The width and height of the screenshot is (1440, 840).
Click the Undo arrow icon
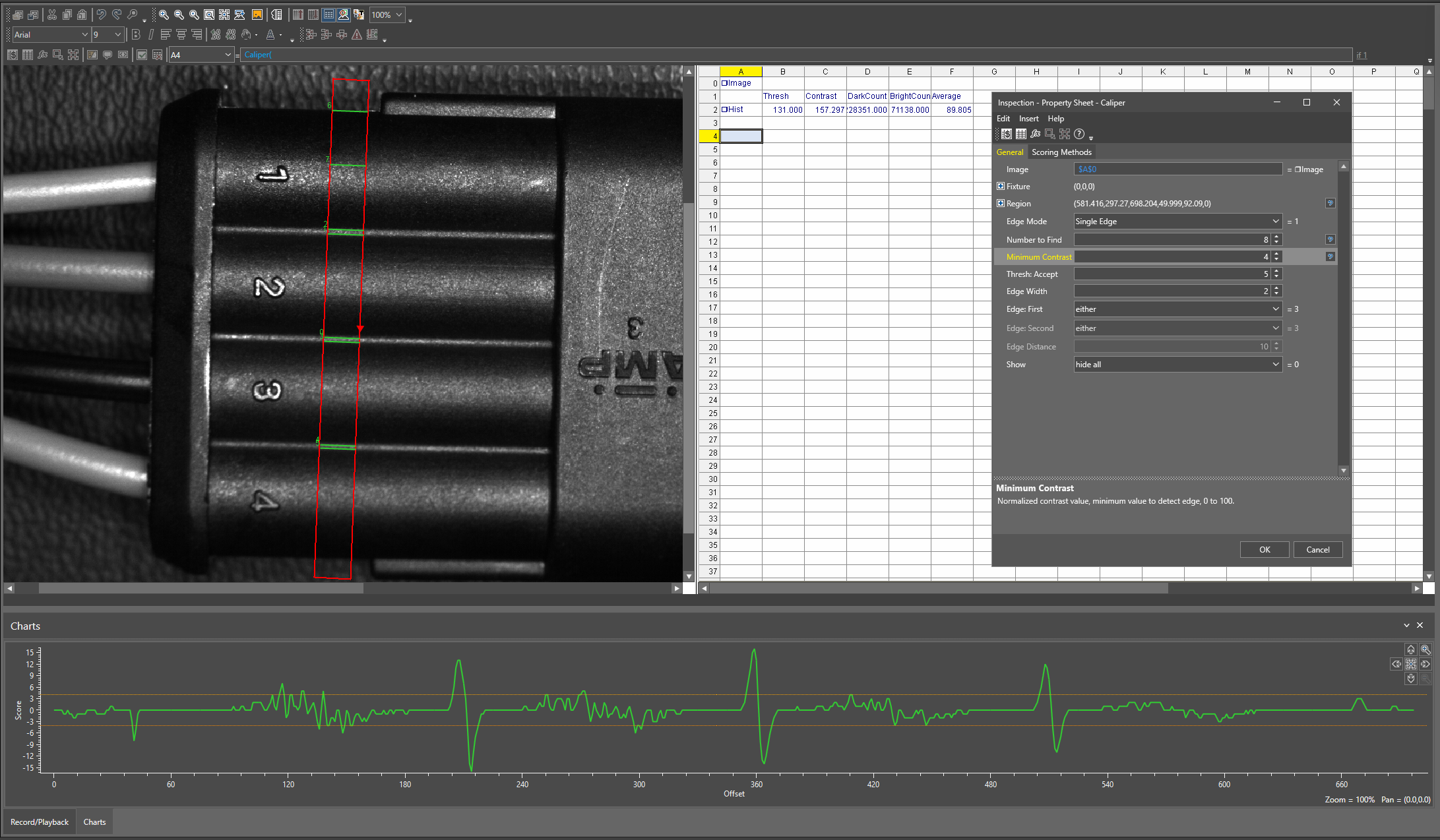pyautogui.click(x=101, y=15)
